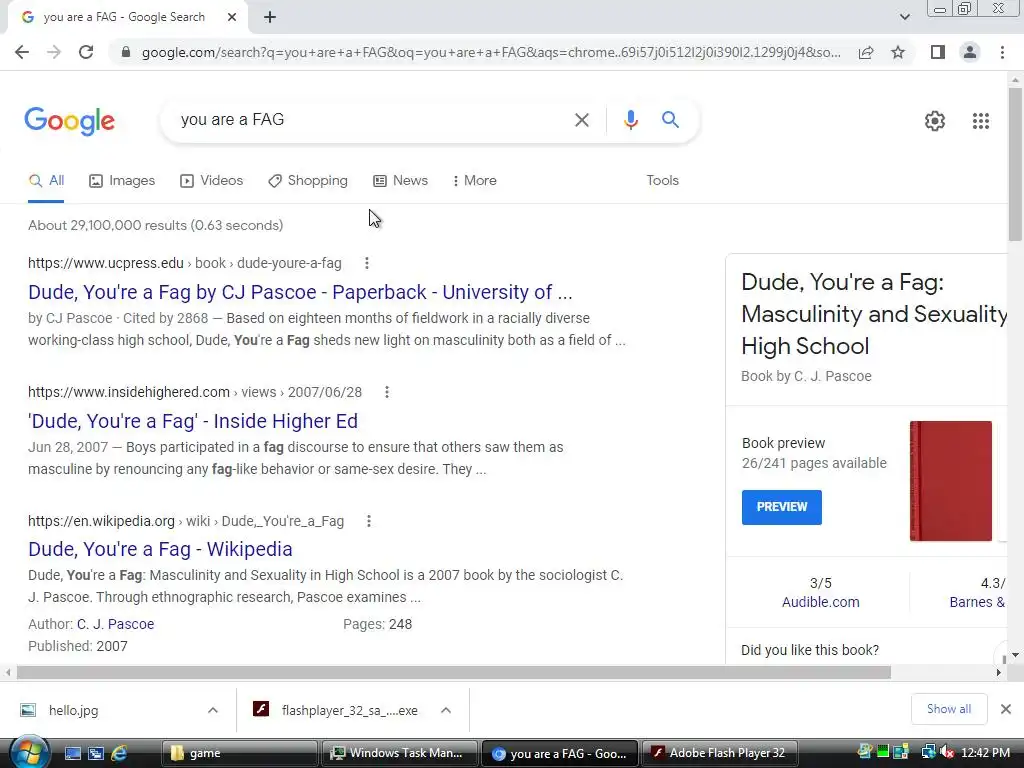1024x768 pixels.
Task: Start voice search with microphone
Action: click(630, 120)
